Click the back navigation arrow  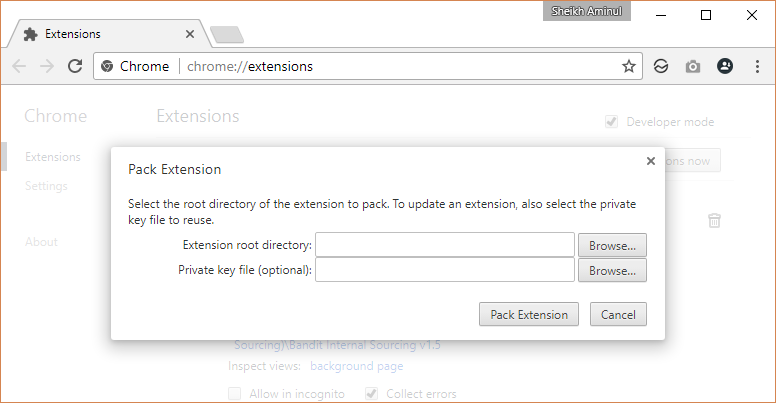click(x=19, y=66)
